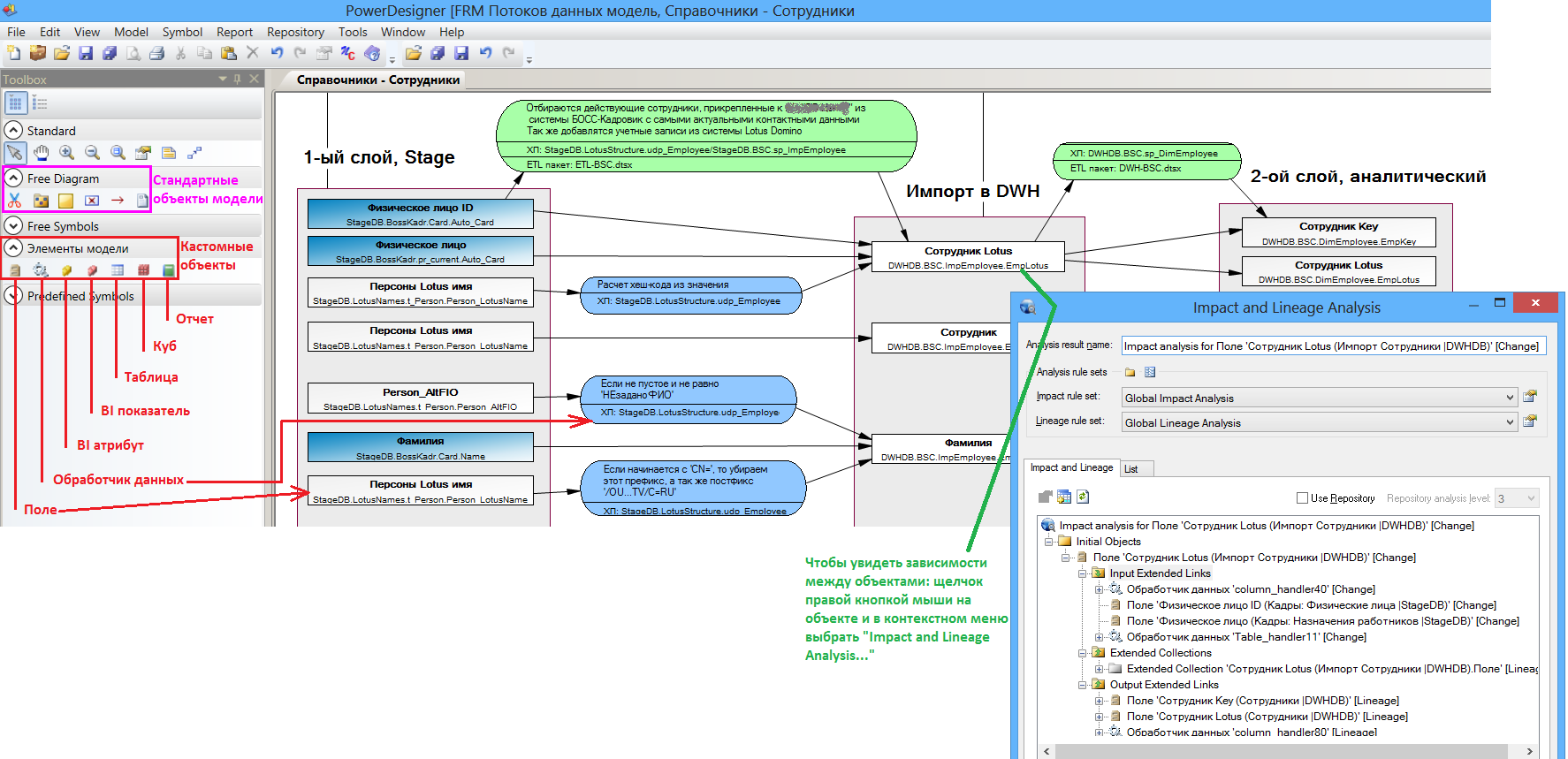Open the Lineage rule set dropdown

tap(1510, 422)
